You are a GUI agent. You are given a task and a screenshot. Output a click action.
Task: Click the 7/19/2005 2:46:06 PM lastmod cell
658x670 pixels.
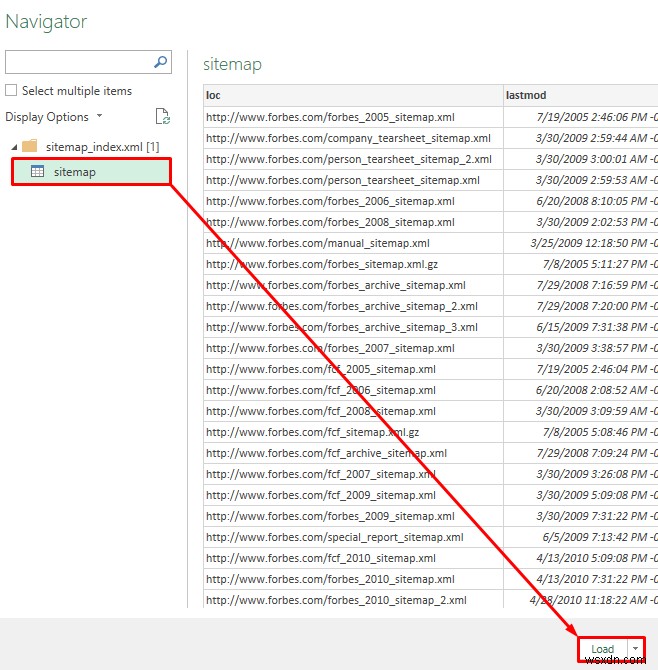[581, 117]
